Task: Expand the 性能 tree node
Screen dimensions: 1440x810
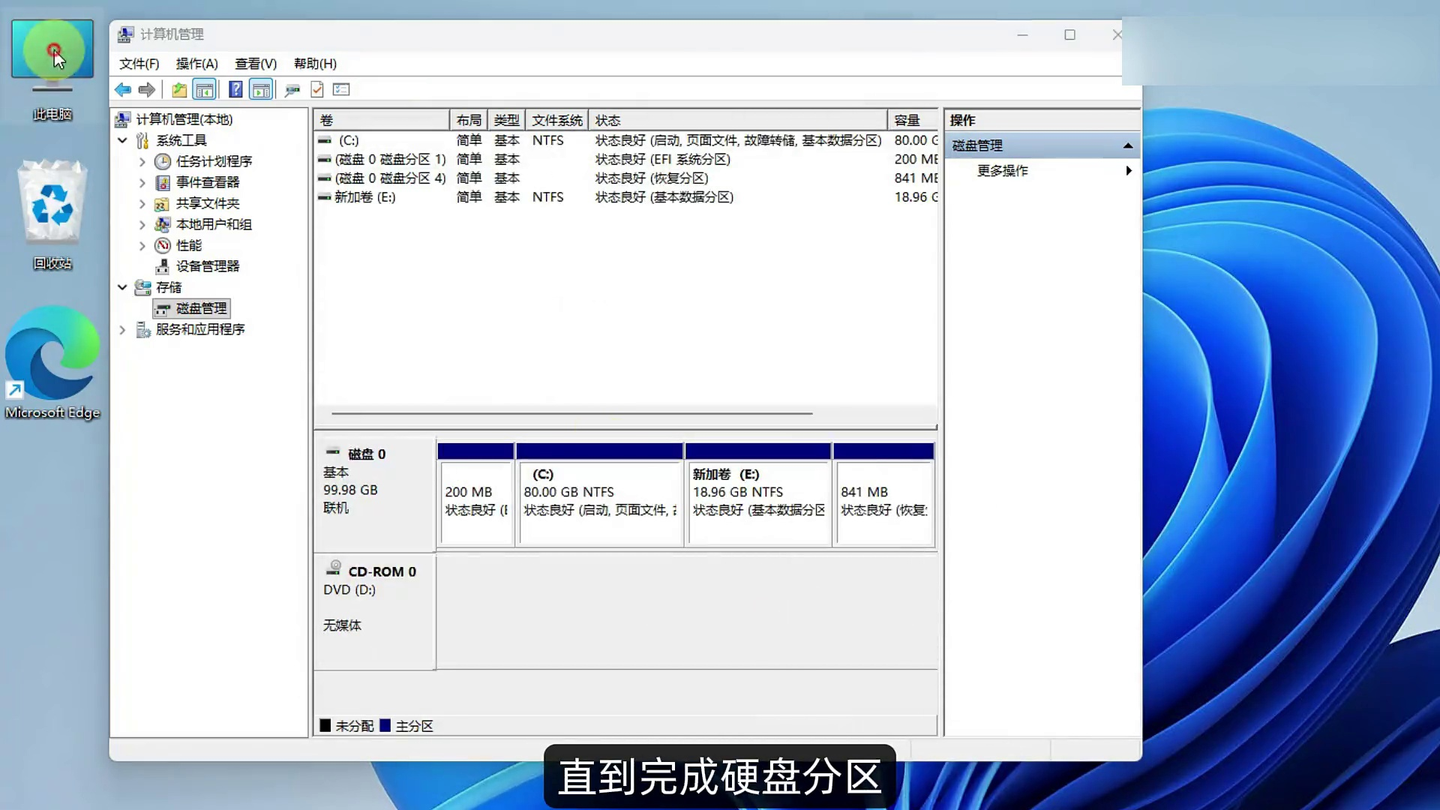Action: 142,245
